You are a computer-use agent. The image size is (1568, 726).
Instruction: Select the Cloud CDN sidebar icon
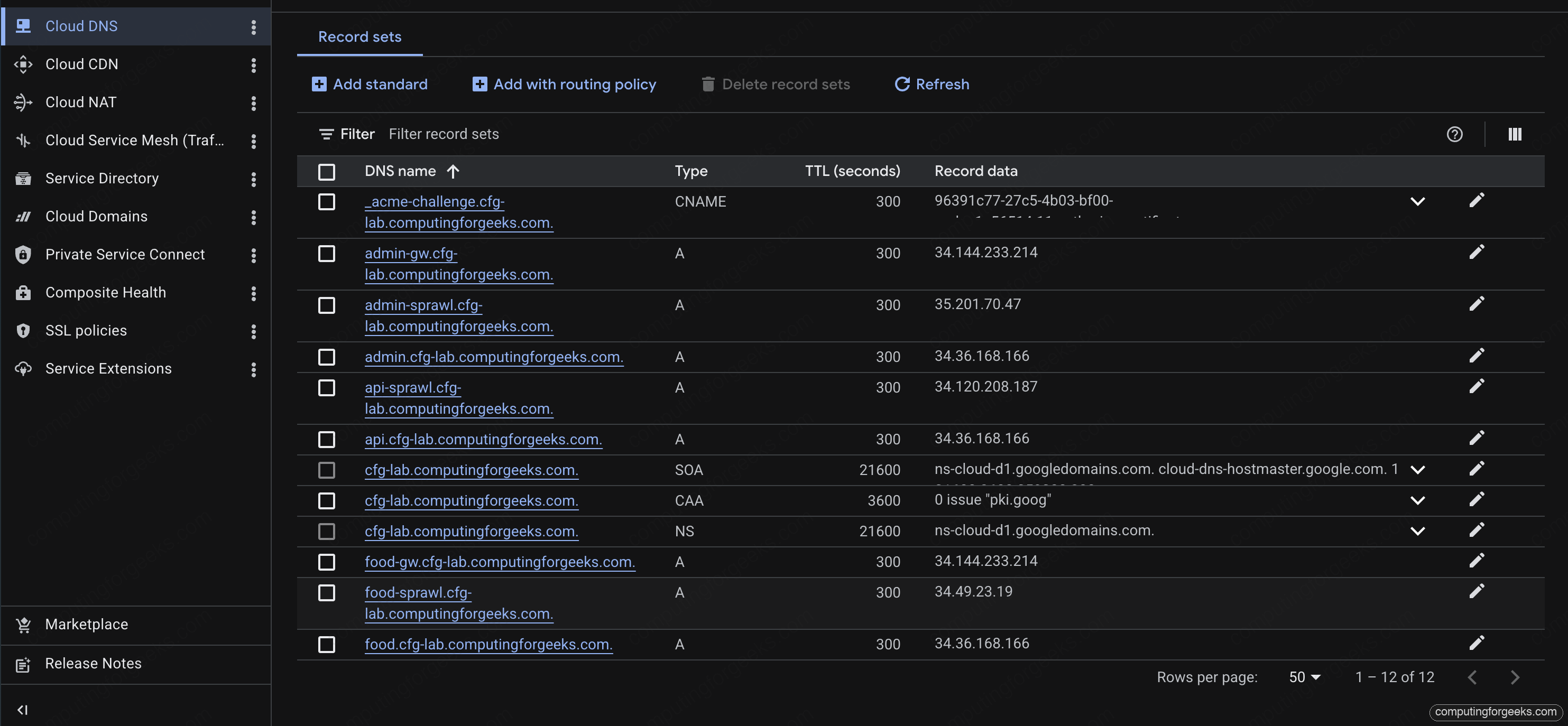23,64
